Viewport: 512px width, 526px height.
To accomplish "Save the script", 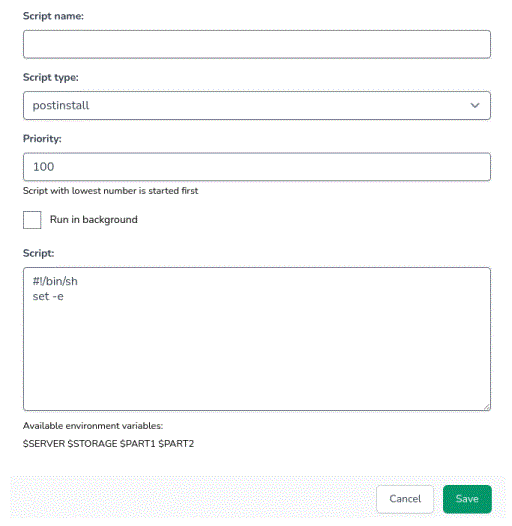I will point(467,499).
